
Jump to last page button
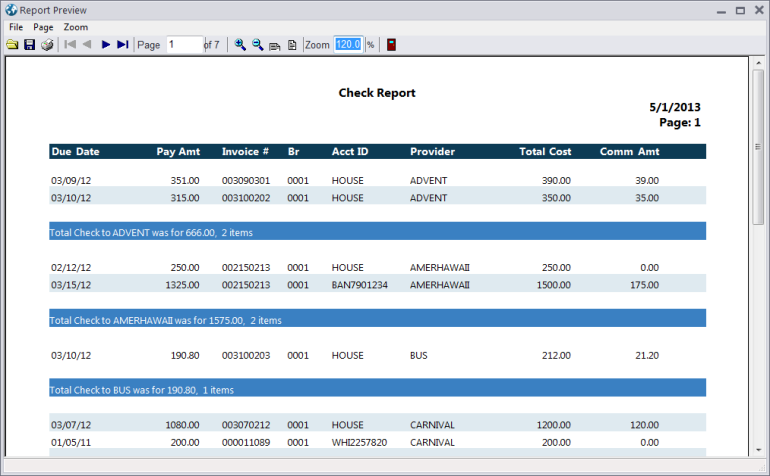click(x=123, y=45)
